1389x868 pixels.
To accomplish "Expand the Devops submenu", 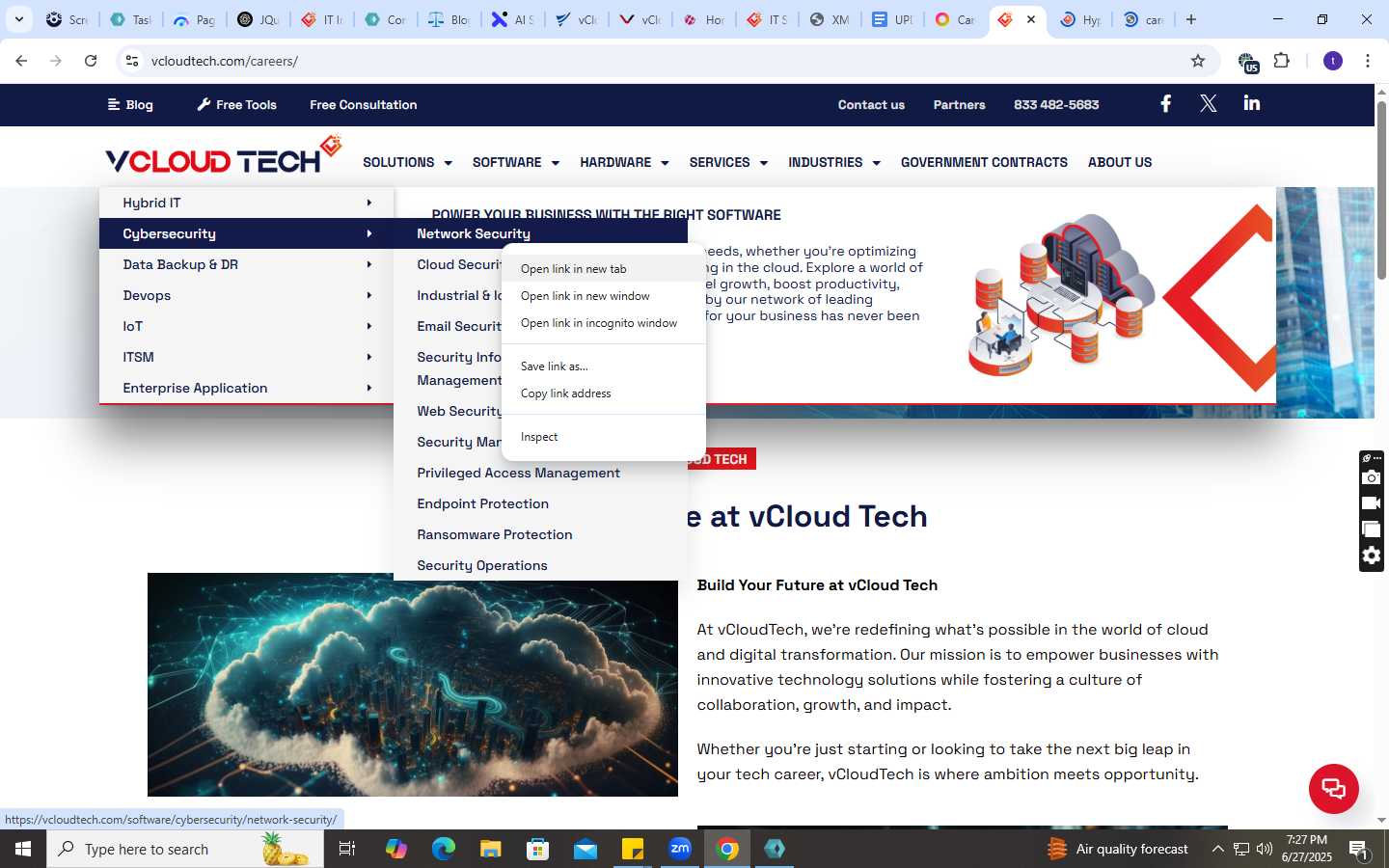I will click(246, 295).
